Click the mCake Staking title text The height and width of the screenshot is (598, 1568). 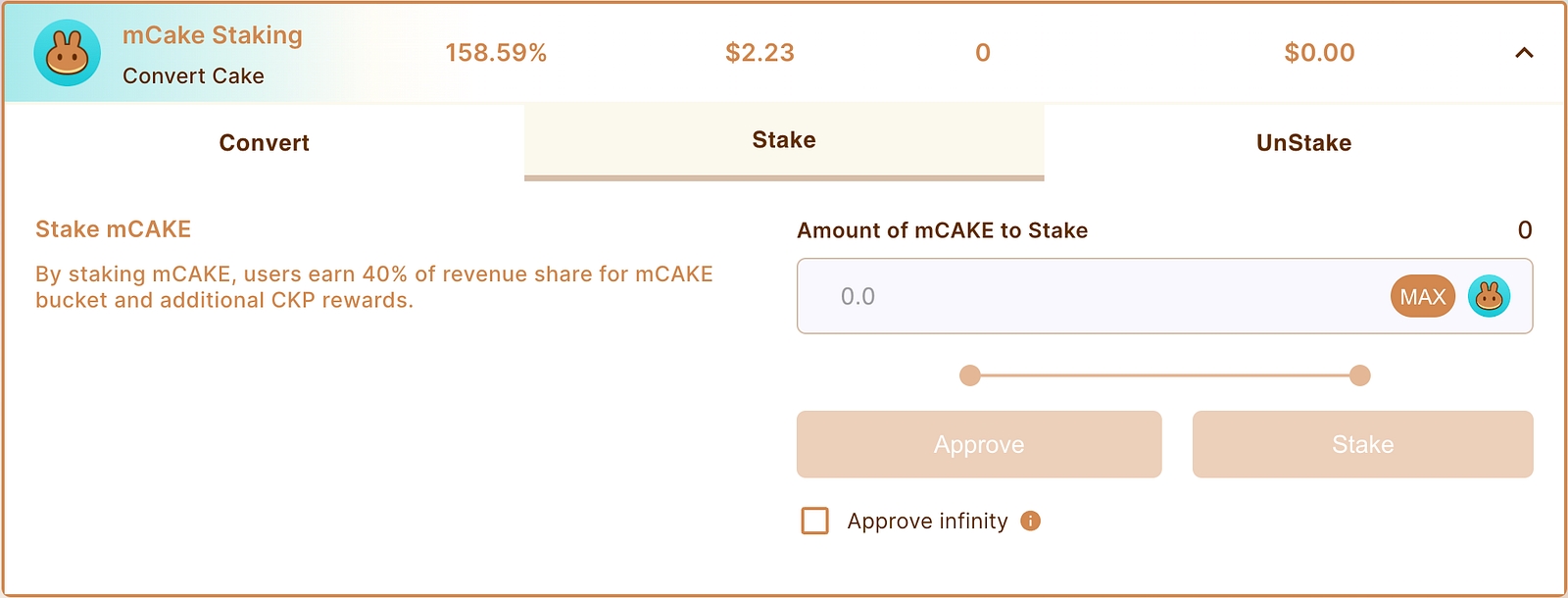pyautogui.click(x=212, y=35)
